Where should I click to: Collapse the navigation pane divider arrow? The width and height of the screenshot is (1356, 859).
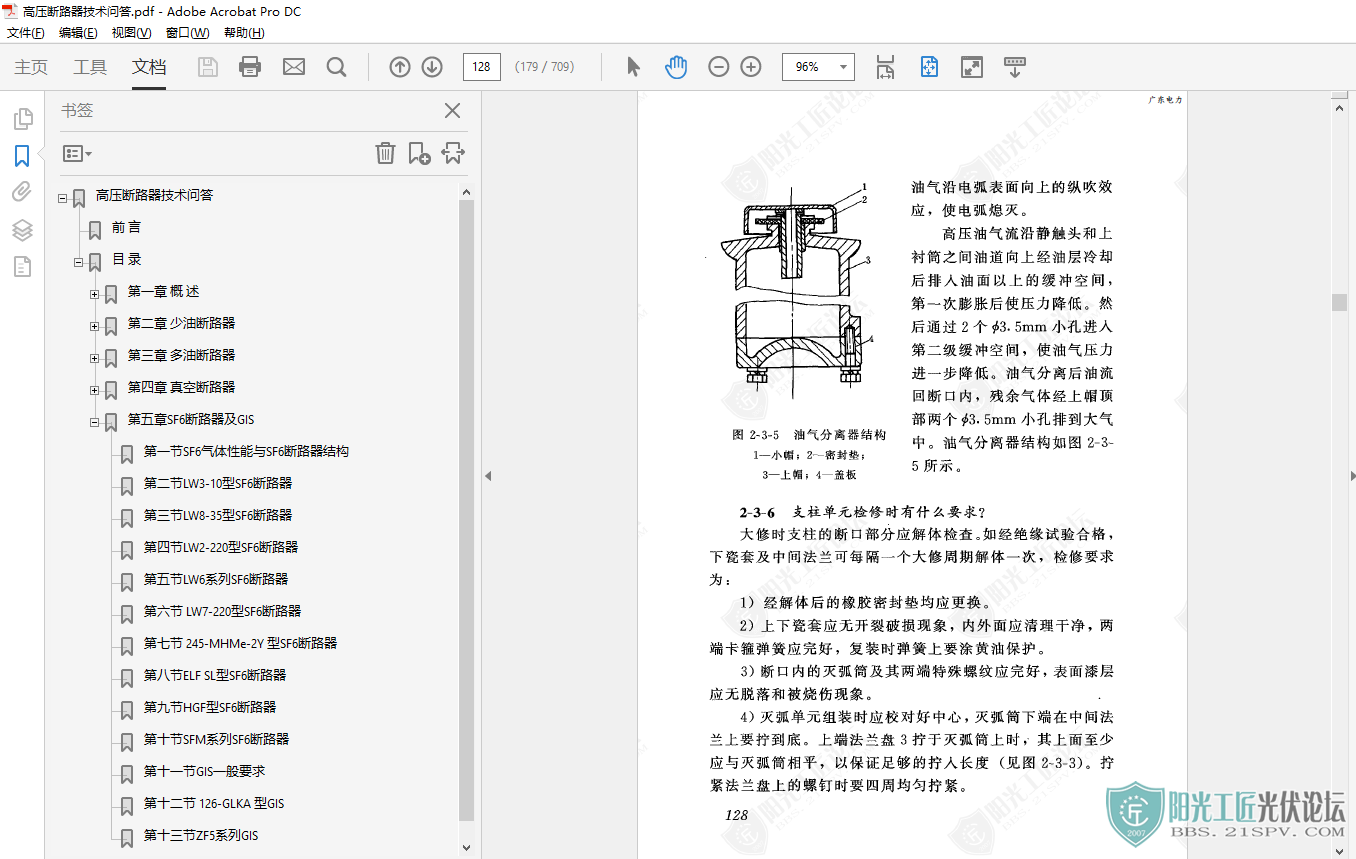(487, 476)
